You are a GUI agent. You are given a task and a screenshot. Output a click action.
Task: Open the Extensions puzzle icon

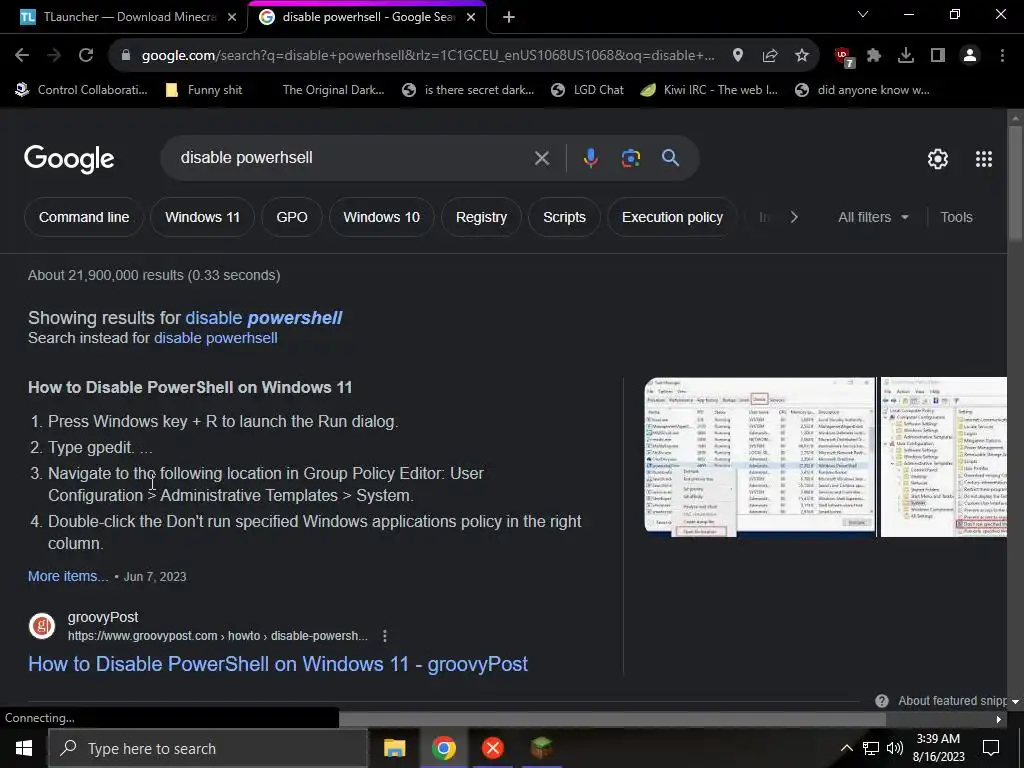pyautogui.click(x=874, y=56)
